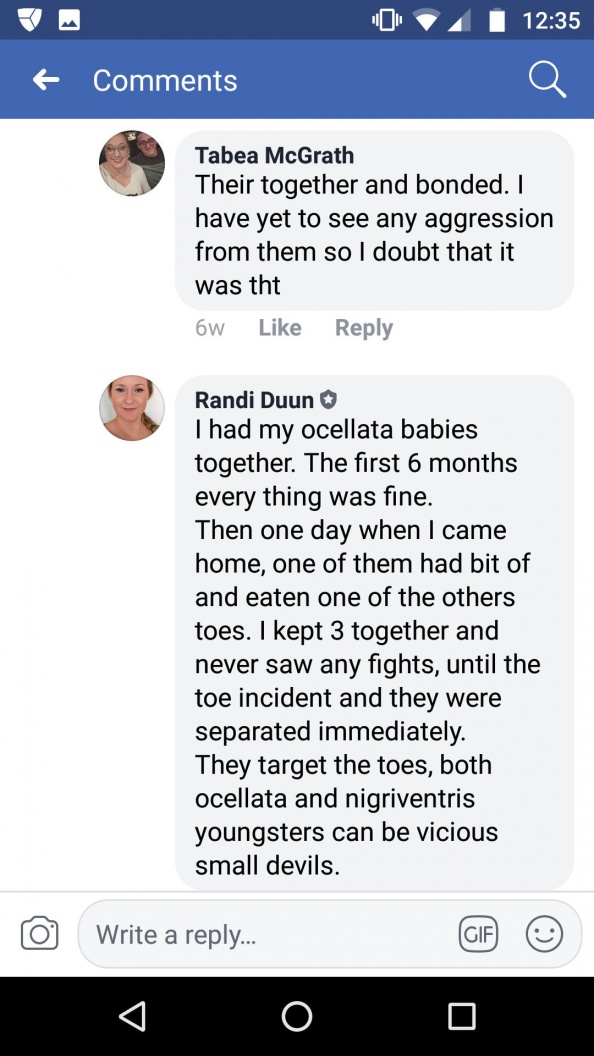Open camera icon to attach photo
Screen dimensions: 594x1056
pyautogui.click(x=39, y=933)
